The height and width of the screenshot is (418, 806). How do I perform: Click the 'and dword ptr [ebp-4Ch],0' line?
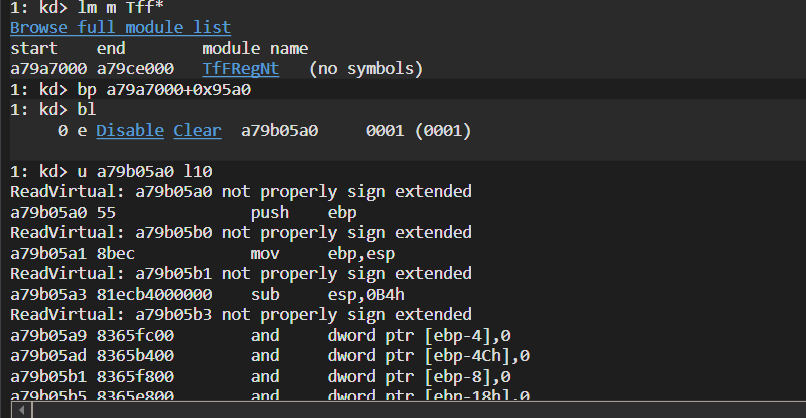click(270, 356)
